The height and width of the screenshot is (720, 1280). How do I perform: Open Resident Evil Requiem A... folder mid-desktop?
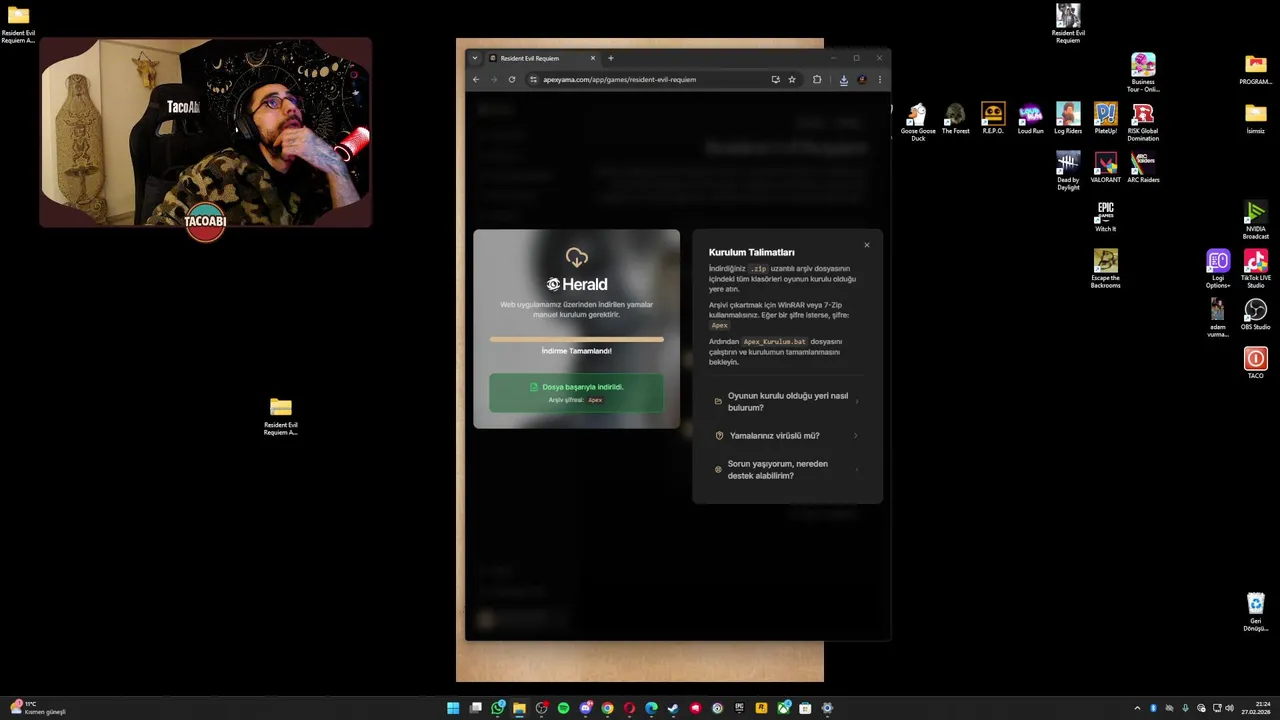tap(281, 416)
